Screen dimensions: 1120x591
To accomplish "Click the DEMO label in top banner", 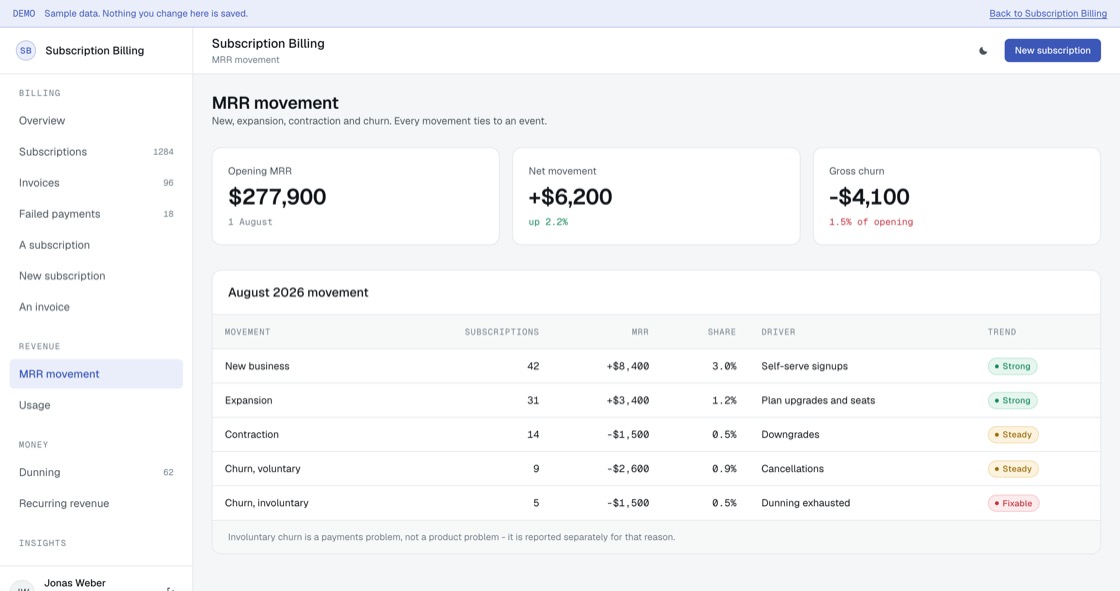I will point(24,14).
